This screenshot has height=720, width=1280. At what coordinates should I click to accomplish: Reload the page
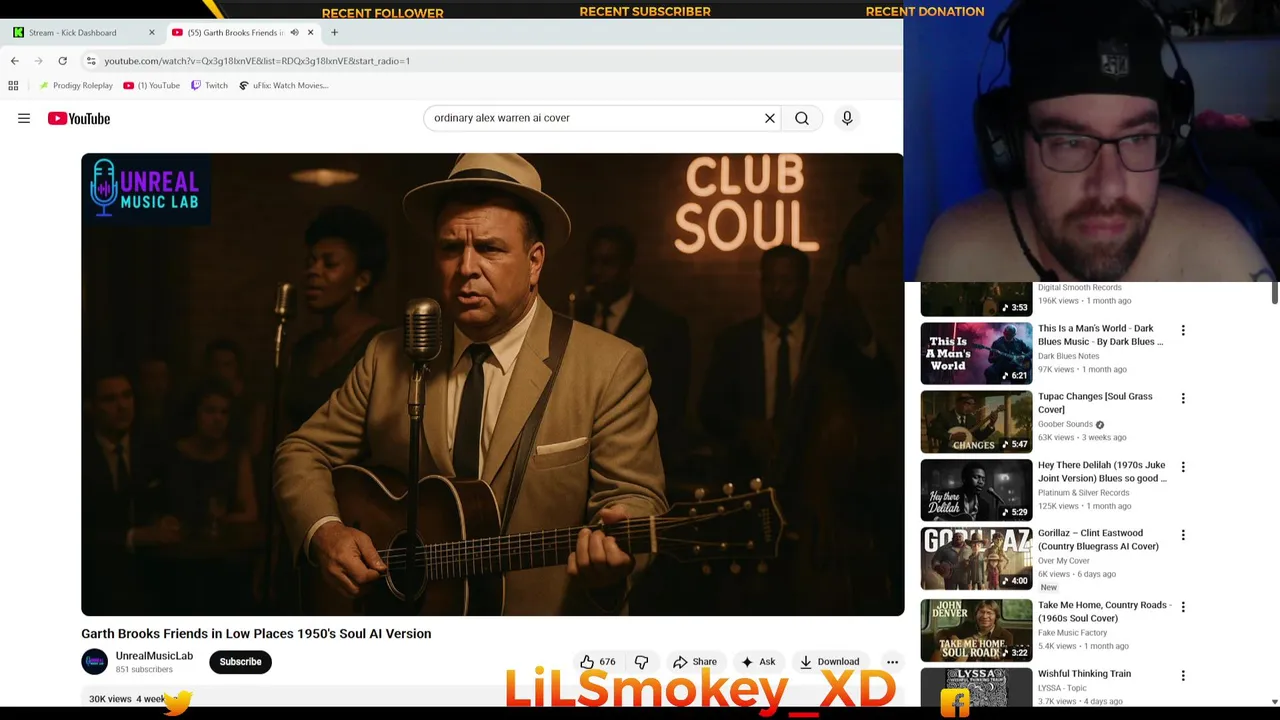coord(62,61)
